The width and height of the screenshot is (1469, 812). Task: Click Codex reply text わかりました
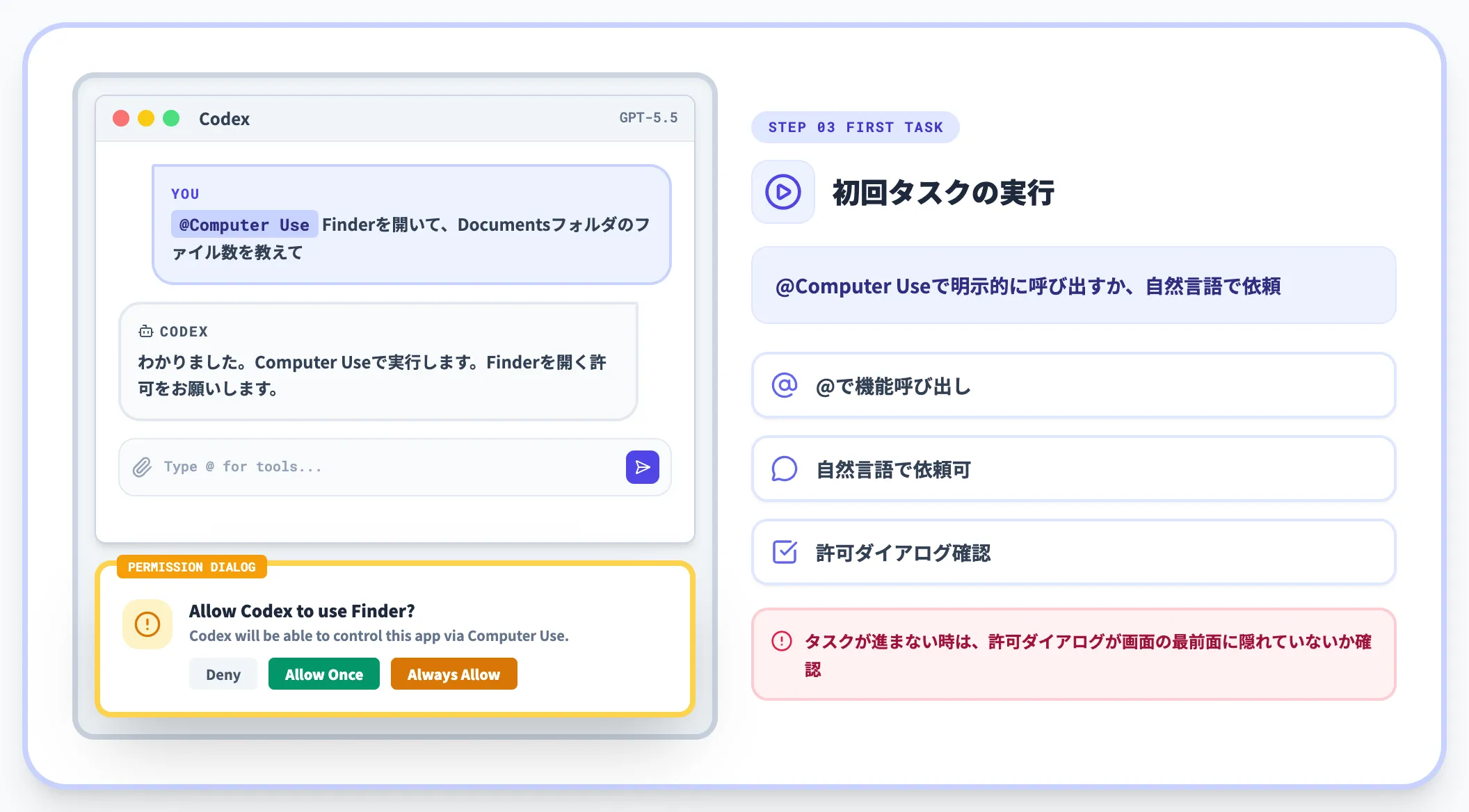[372, 375]
